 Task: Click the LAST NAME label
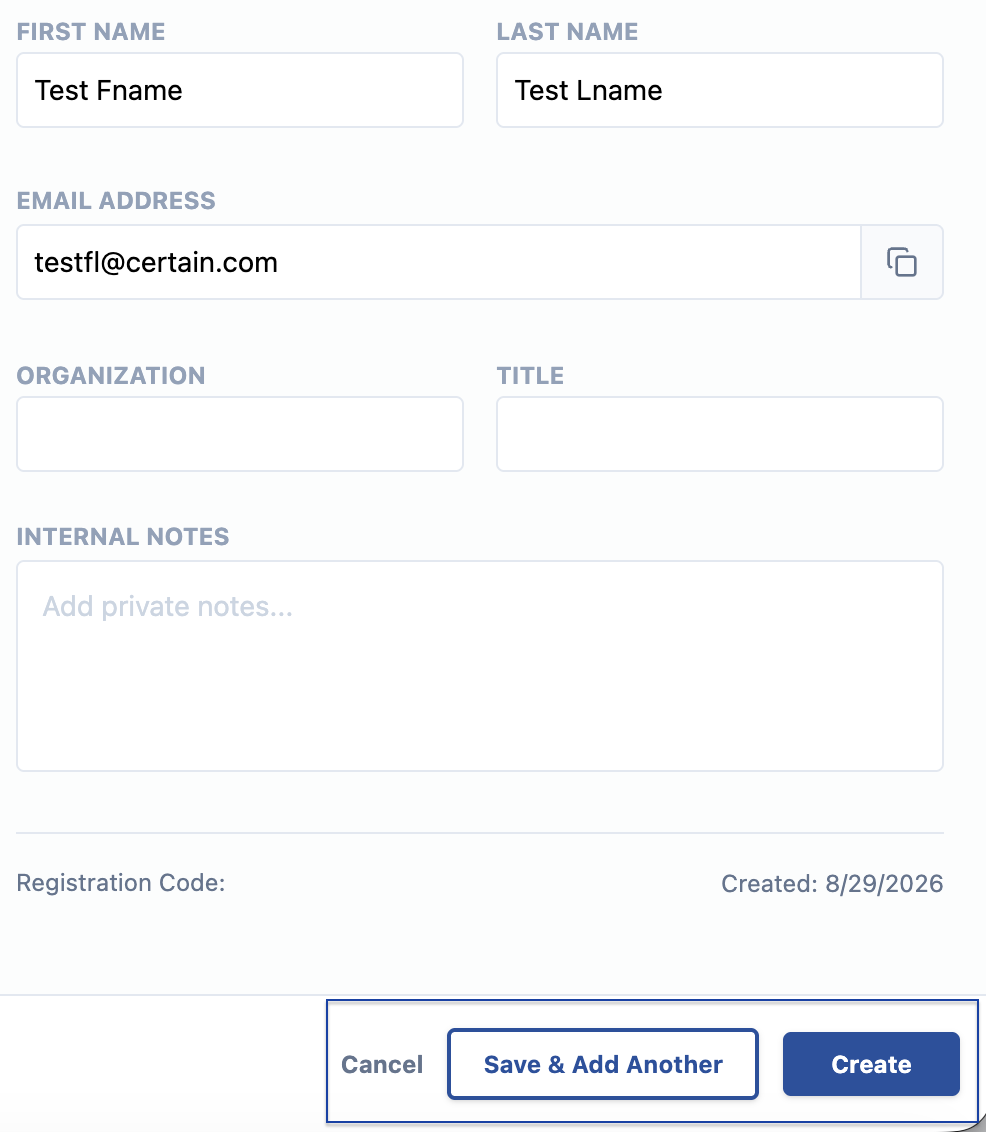(x=567, y=32)
